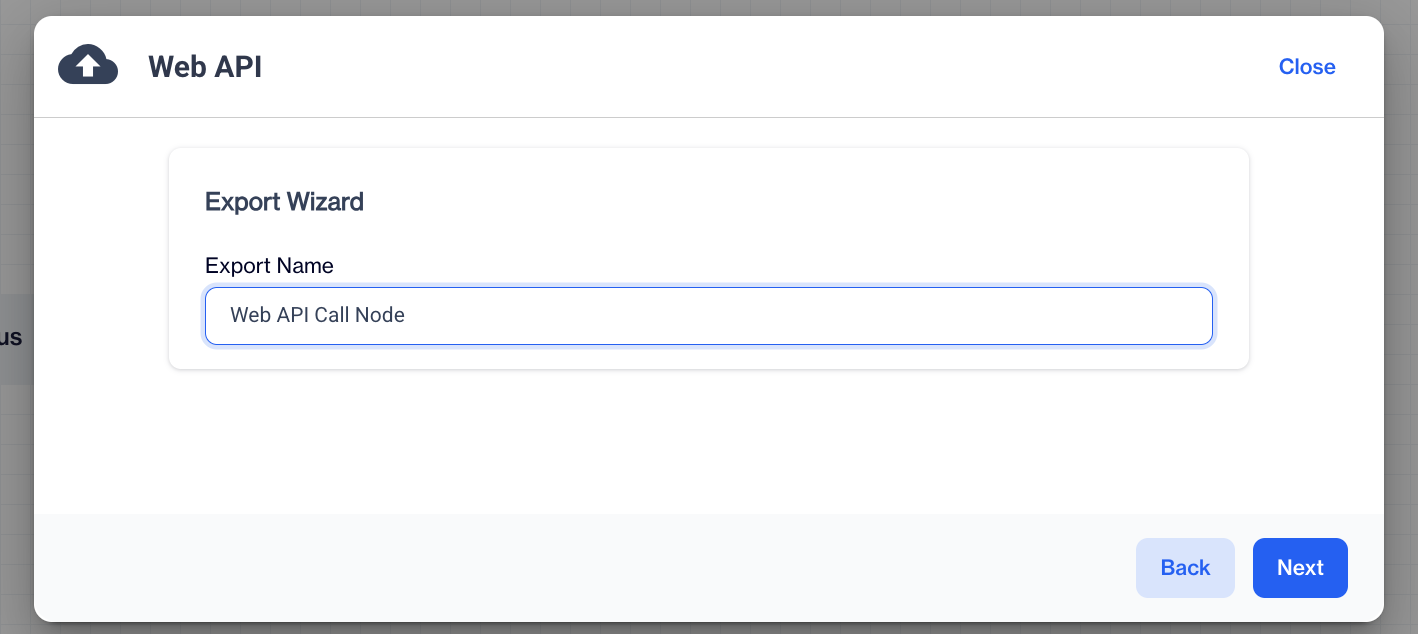Viewport: 1418px width, 634px height.
Task: Click the "Export Wizard" heading
Action: coord(284,202)
